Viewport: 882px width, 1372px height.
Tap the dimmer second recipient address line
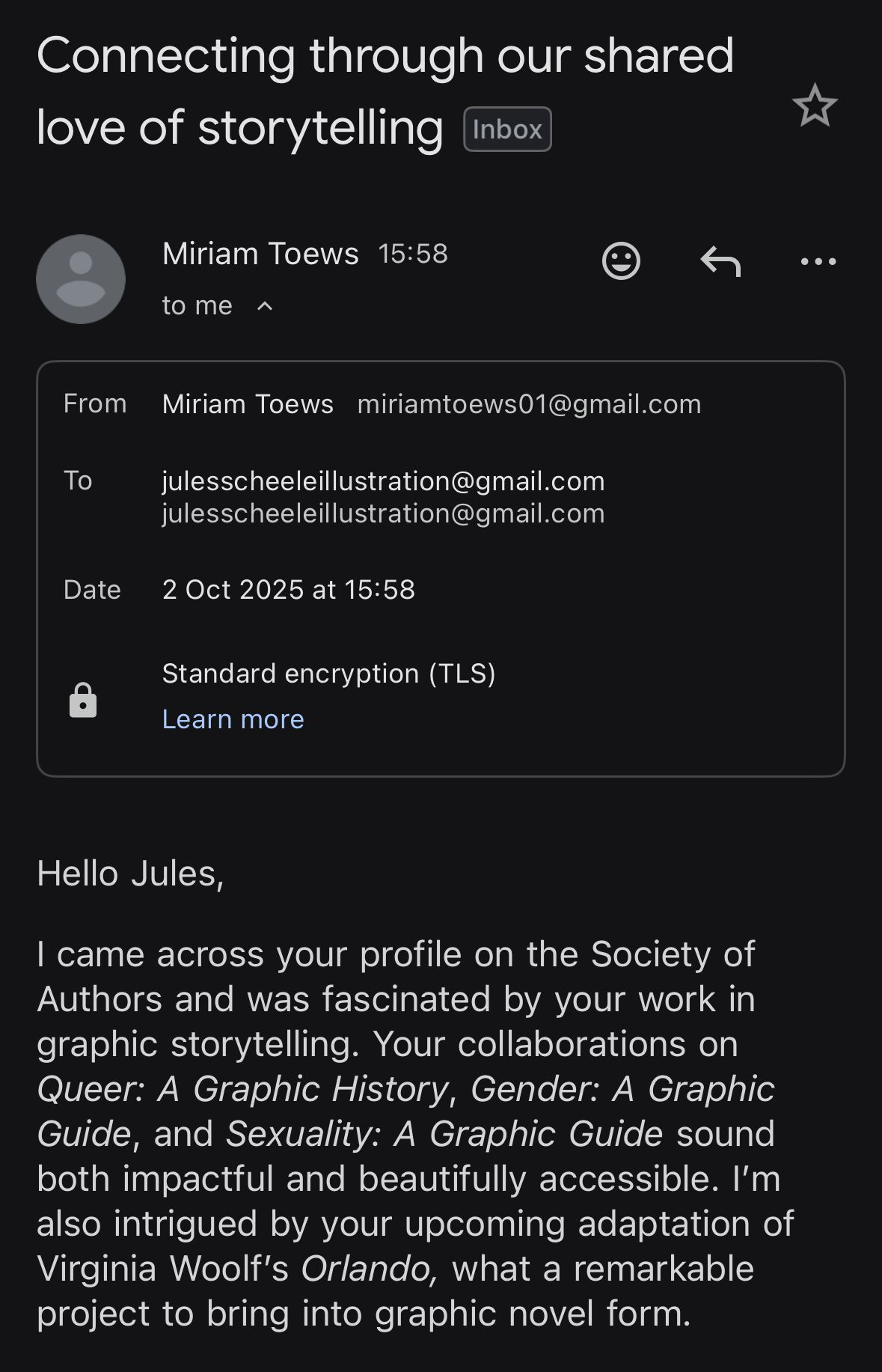coord(383,513)
